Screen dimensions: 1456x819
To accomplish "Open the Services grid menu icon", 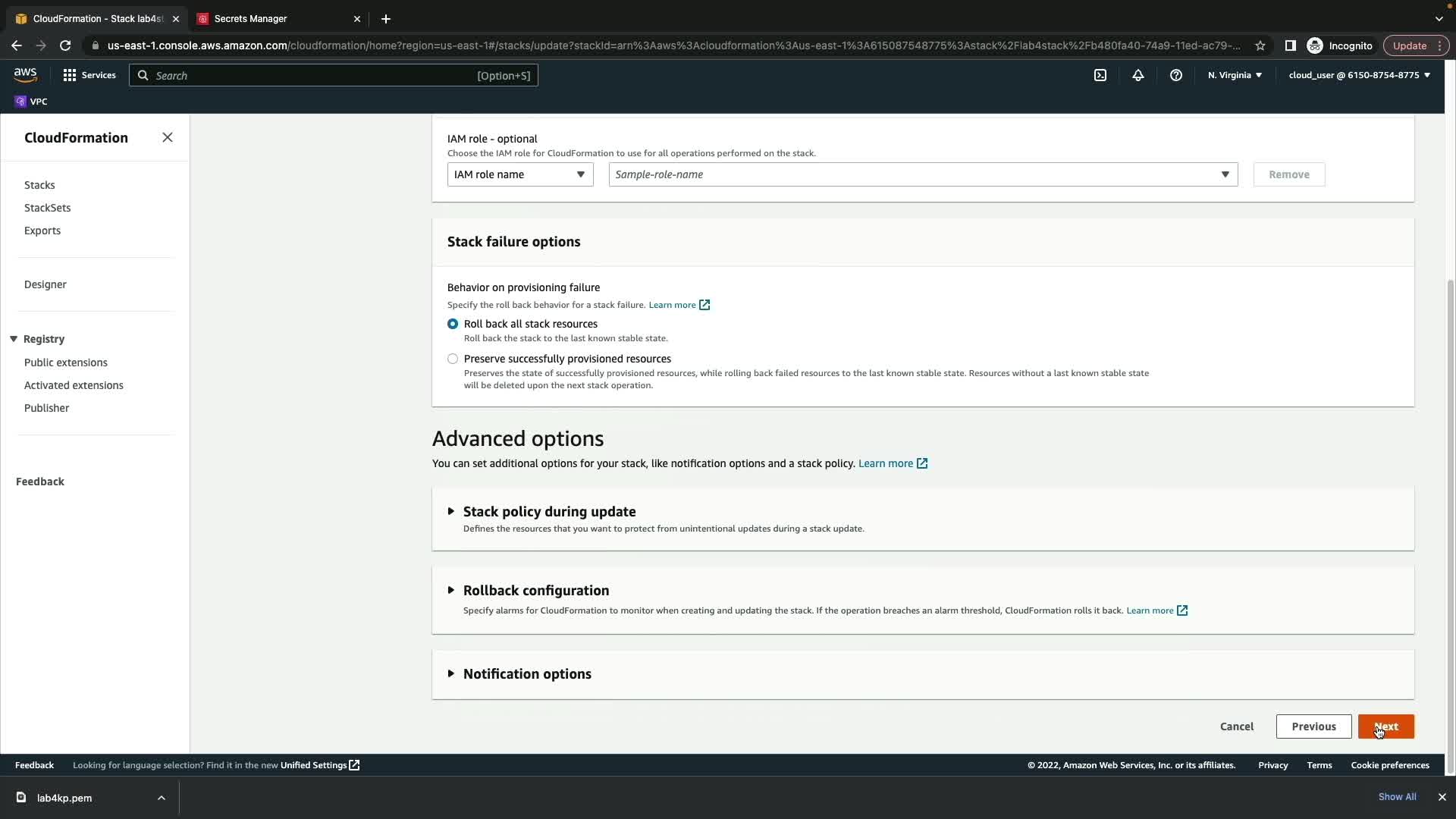I will [70, 75].
